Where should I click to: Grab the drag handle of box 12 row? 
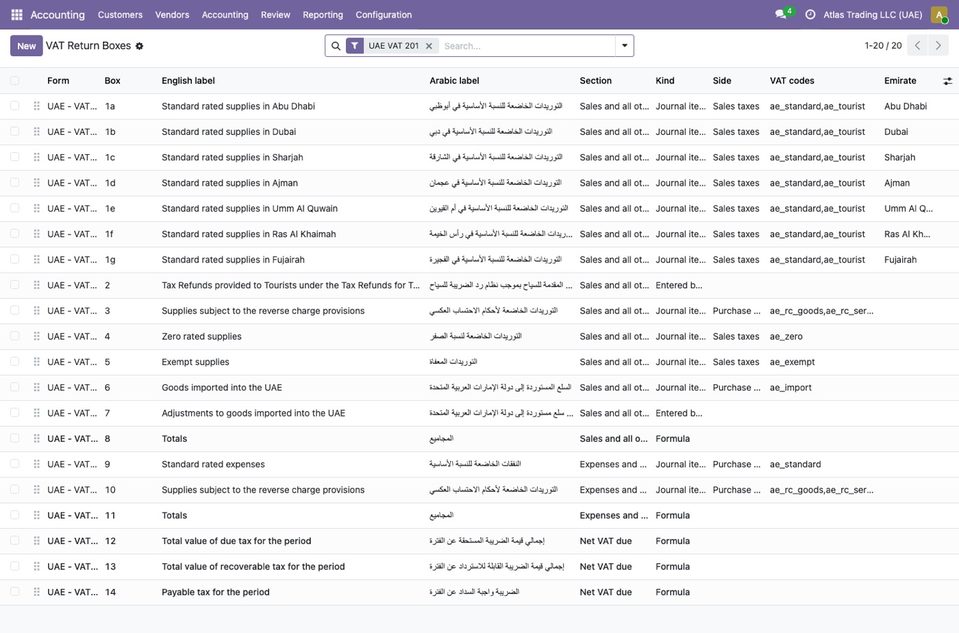(37, 541)
